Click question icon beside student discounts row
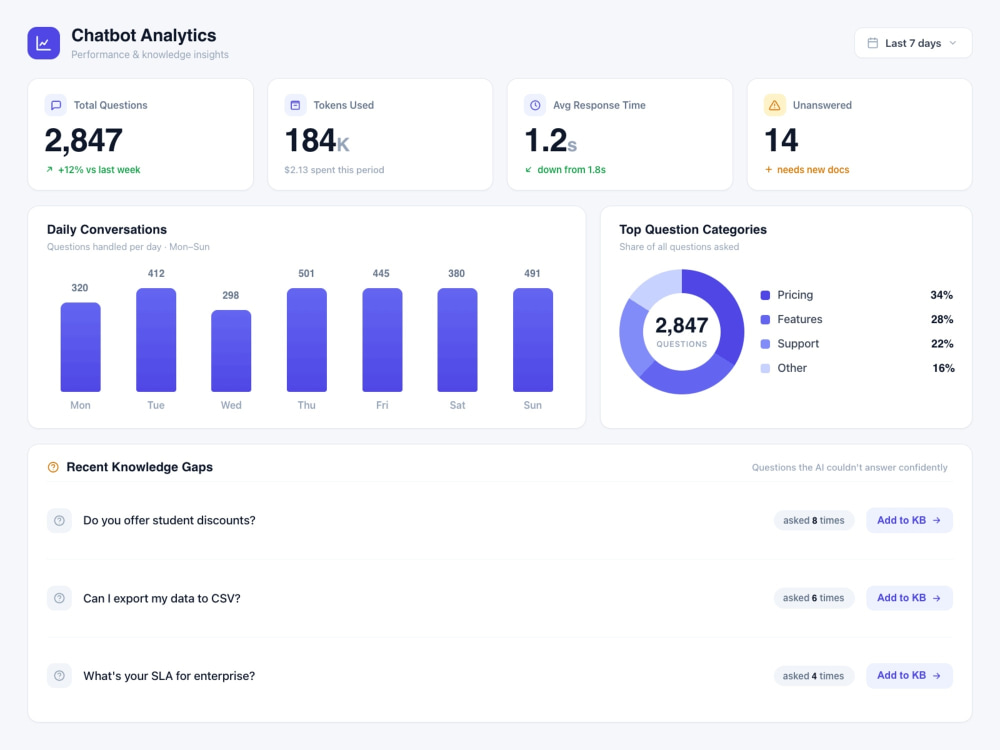 (x=59, y=520)
